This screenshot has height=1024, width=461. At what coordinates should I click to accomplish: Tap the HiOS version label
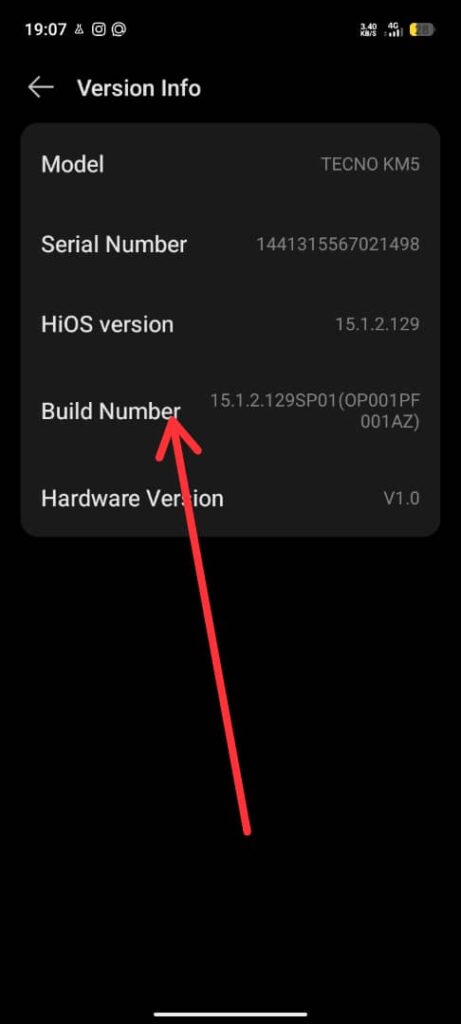107,325
